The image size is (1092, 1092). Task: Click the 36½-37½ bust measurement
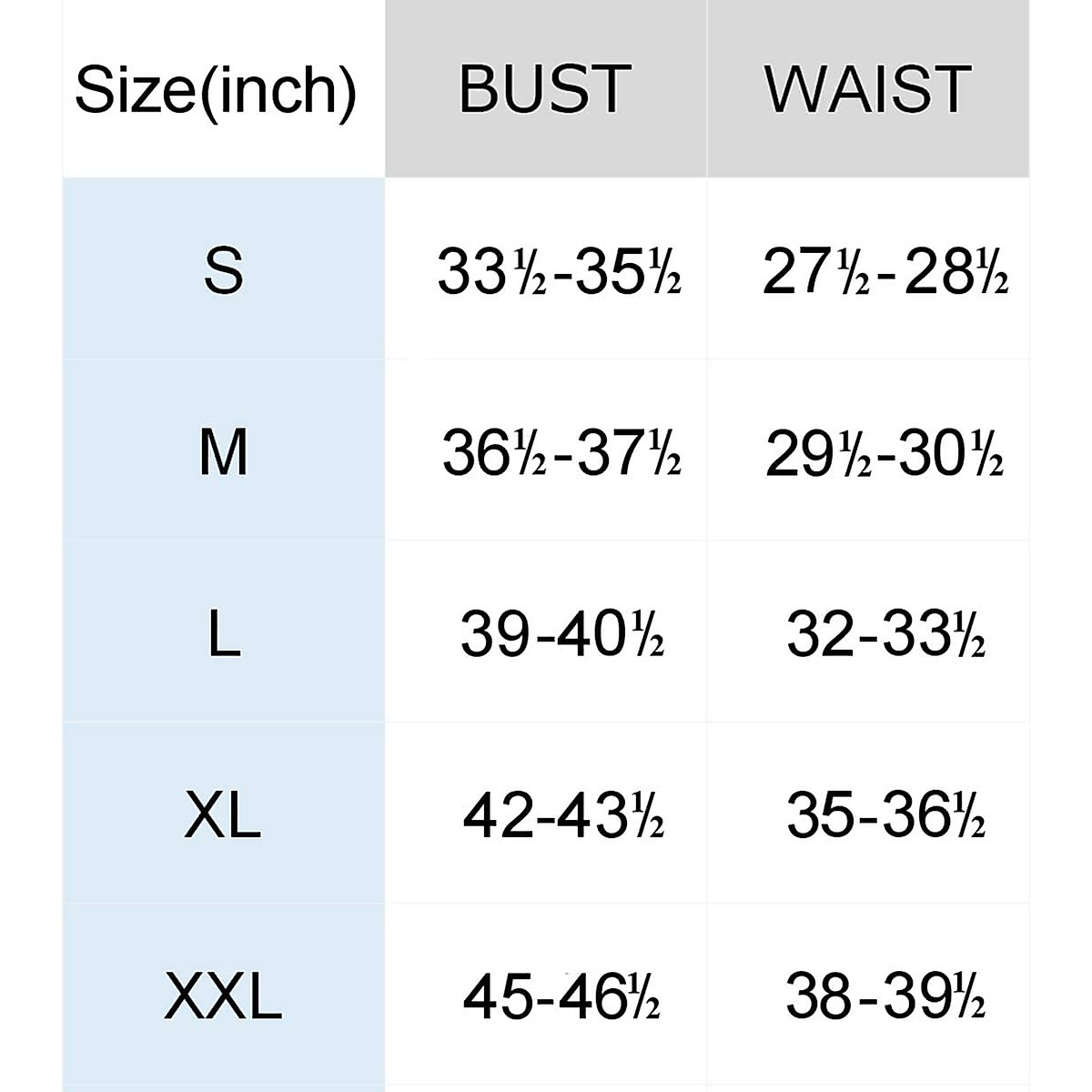561,453
